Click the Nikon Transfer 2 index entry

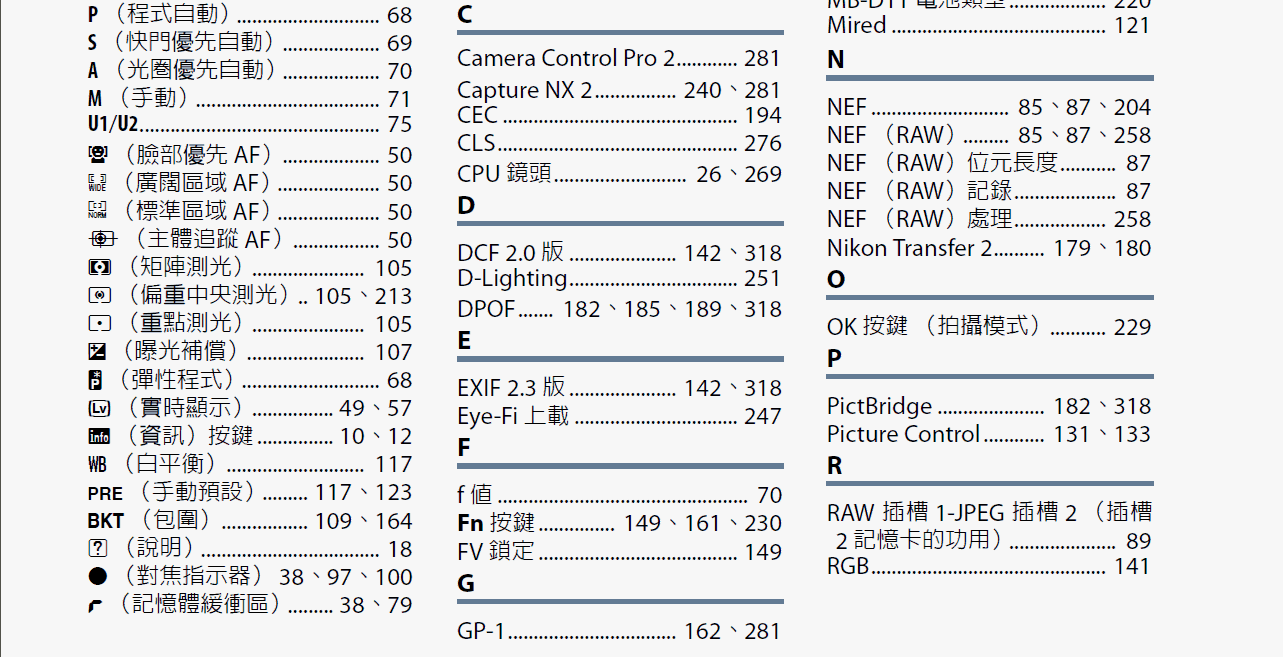click(909, 248)
